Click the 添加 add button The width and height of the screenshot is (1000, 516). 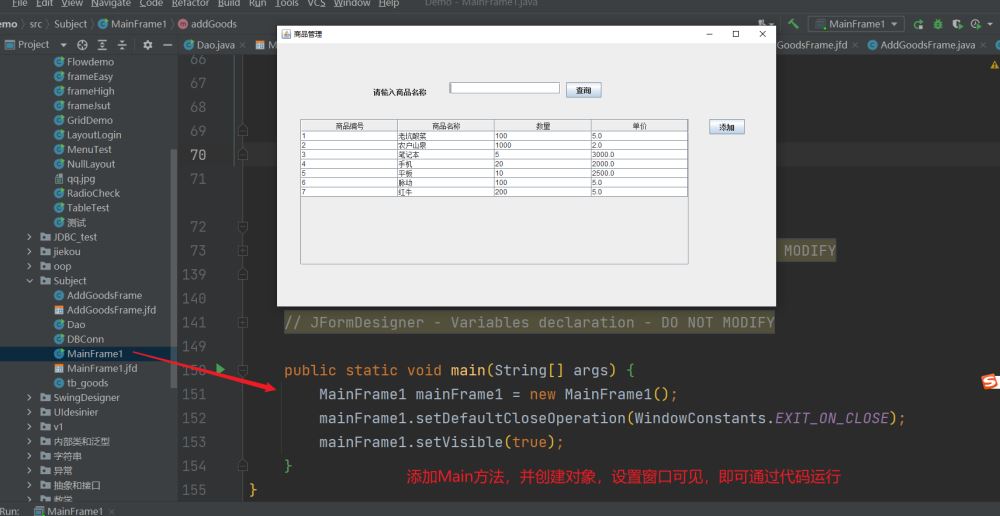pos(727,127)
